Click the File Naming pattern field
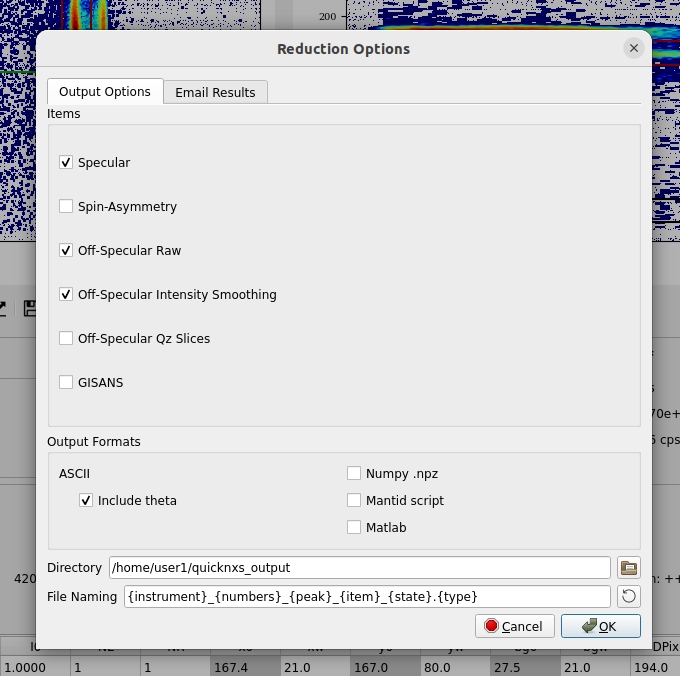 pos(367,597)
